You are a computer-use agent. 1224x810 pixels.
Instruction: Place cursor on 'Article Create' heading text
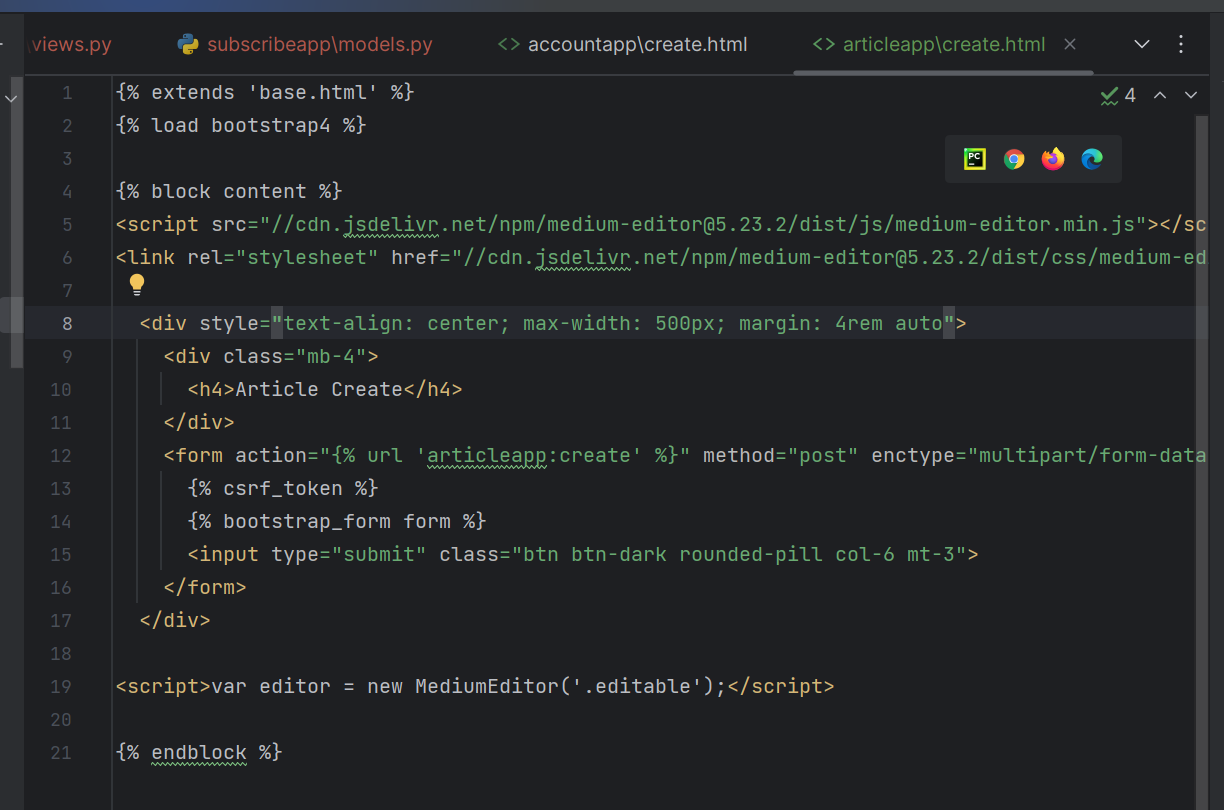(x=319, y=389)
